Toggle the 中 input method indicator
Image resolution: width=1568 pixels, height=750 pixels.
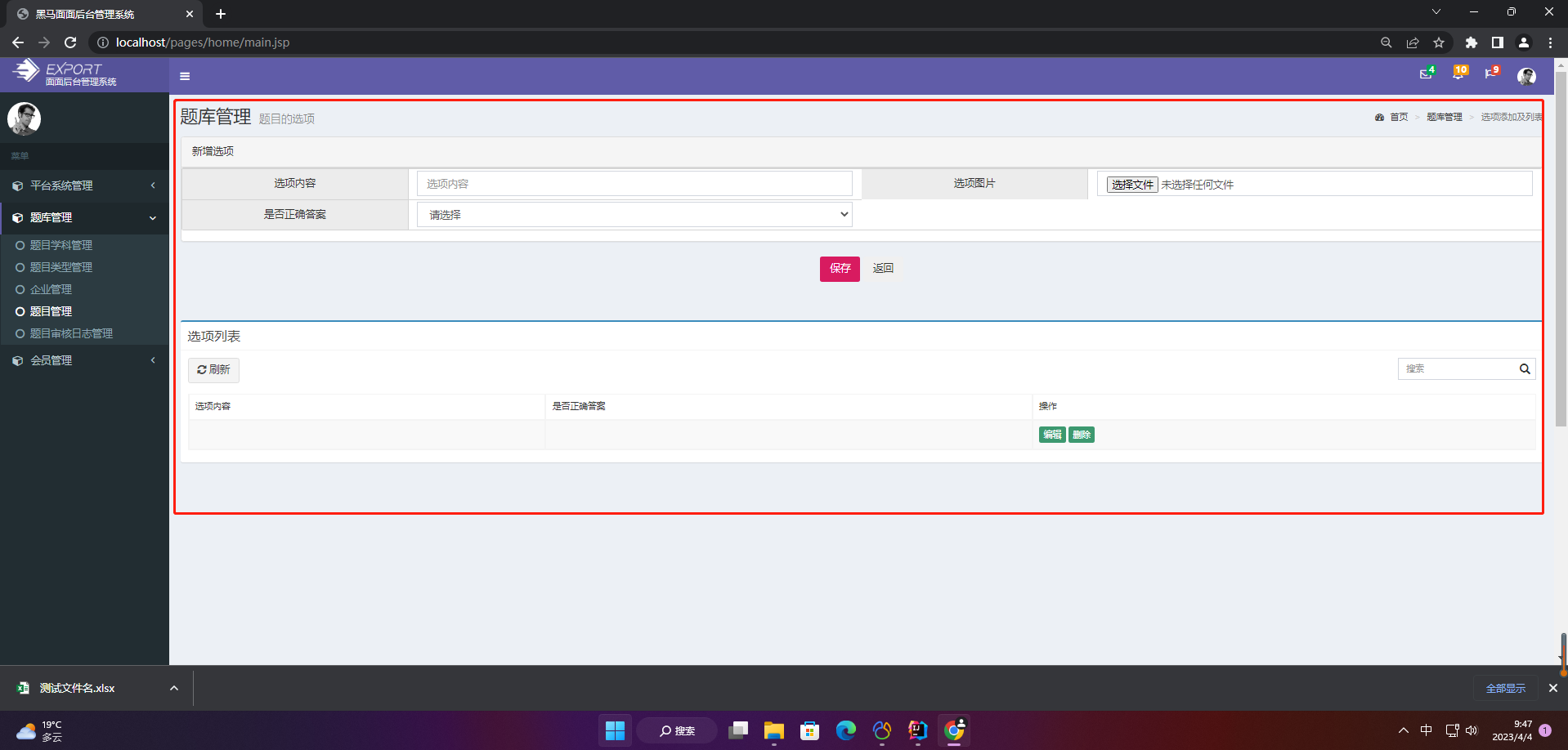pos(1427,730)
